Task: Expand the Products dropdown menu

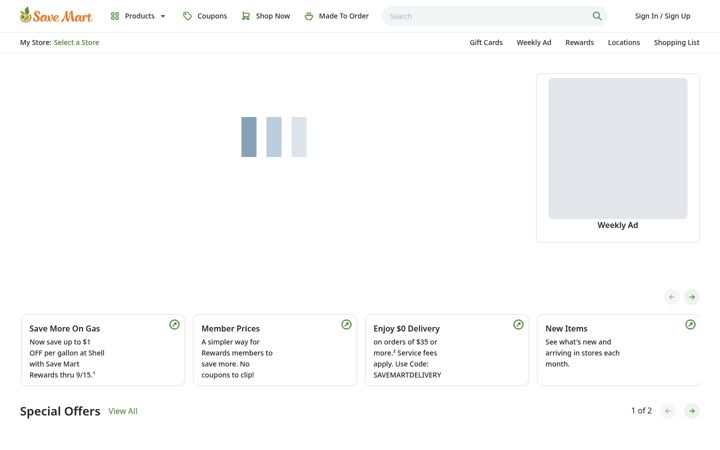Action: (x=138, y=16)
